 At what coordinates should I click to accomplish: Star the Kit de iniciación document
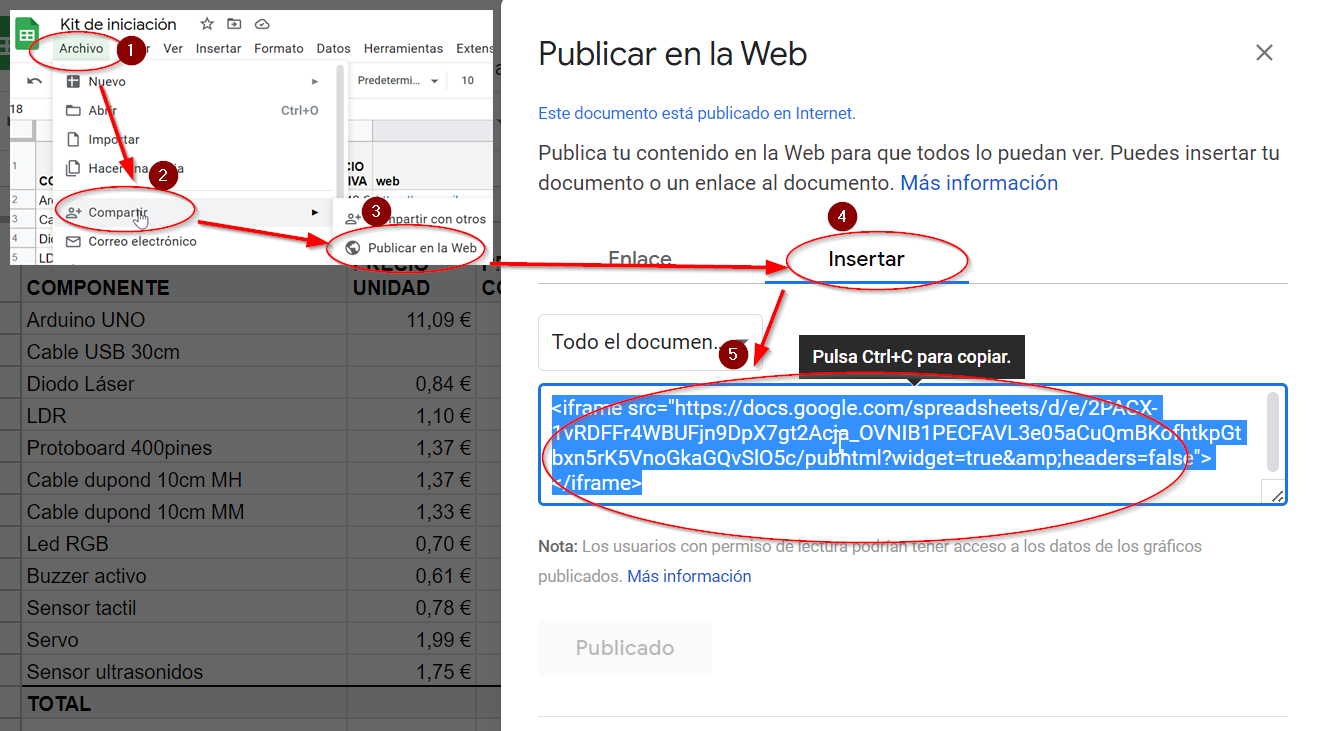tap(207, 24)
